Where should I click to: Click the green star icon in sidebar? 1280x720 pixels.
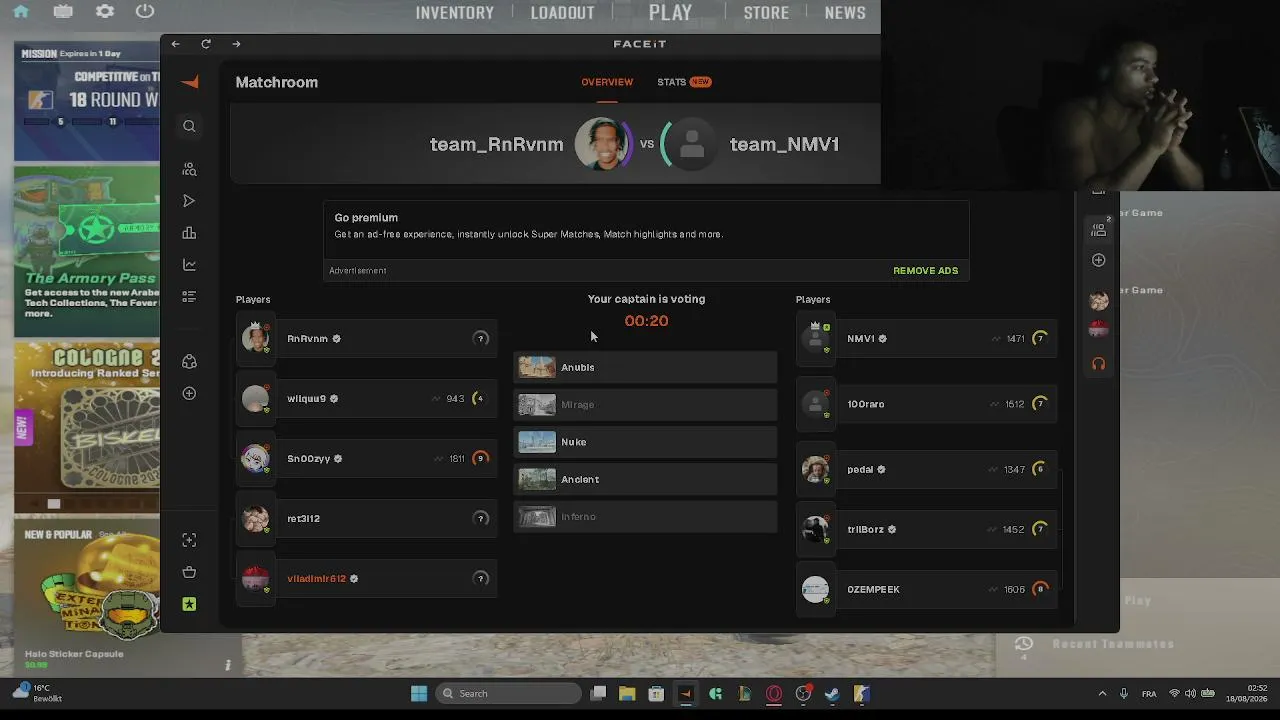pyautogui.click(x=189, y=604)
